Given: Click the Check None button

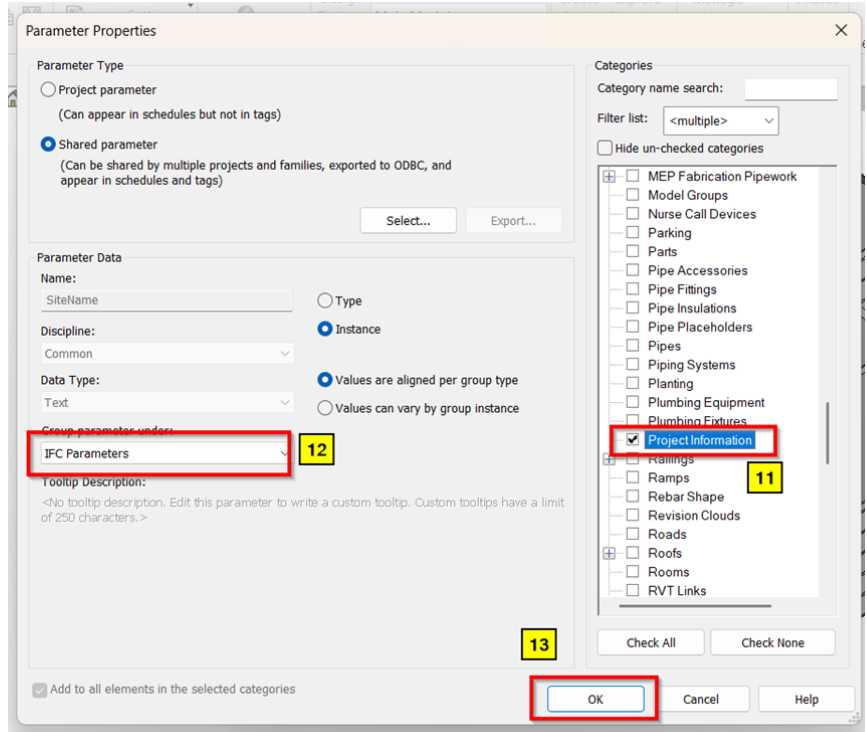Looking at the screenshot, I should pos(772,643).
